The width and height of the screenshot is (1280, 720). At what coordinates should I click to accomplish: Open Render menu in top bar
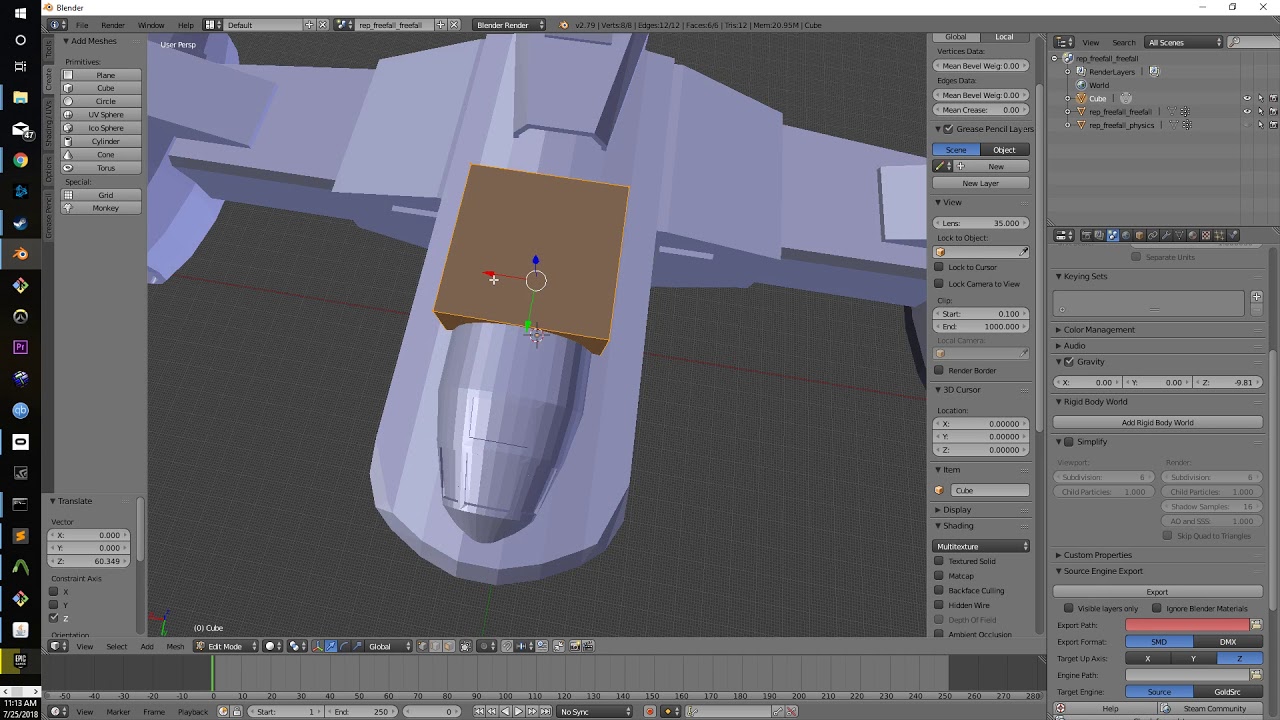coord(113,24)
